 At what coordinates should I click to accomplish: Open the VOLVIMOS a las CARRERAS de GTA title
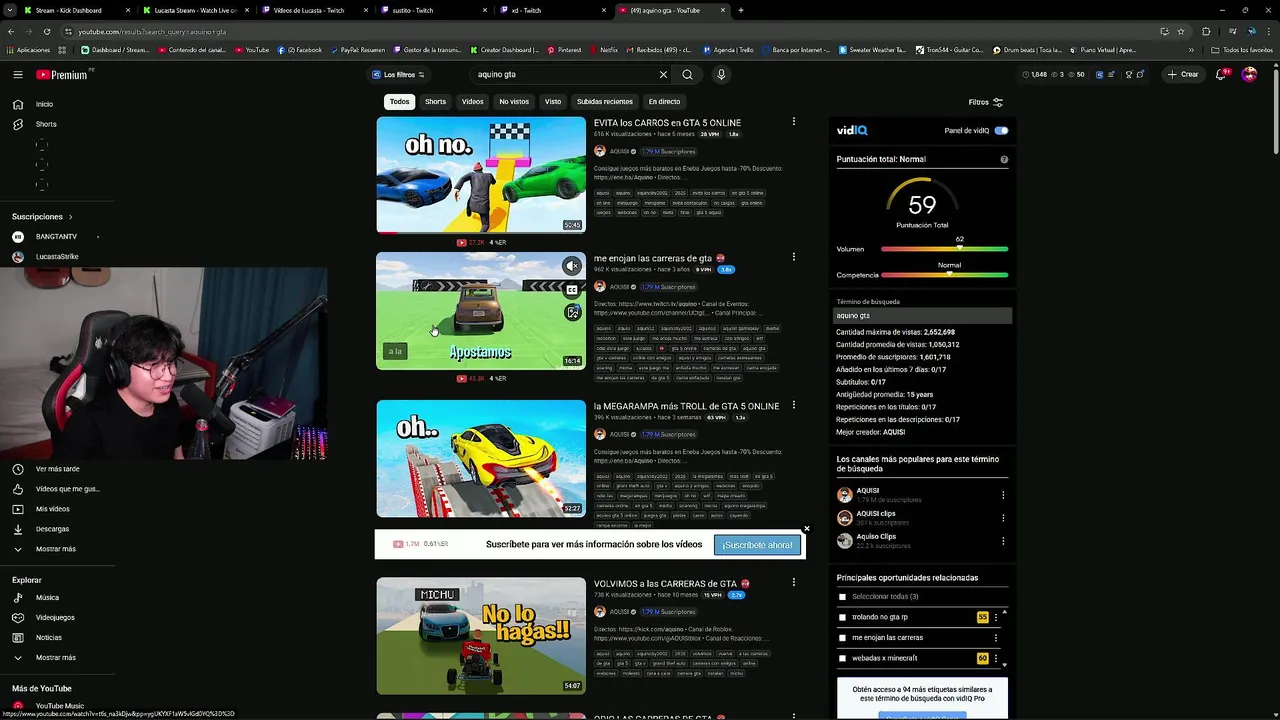[665, 584]
